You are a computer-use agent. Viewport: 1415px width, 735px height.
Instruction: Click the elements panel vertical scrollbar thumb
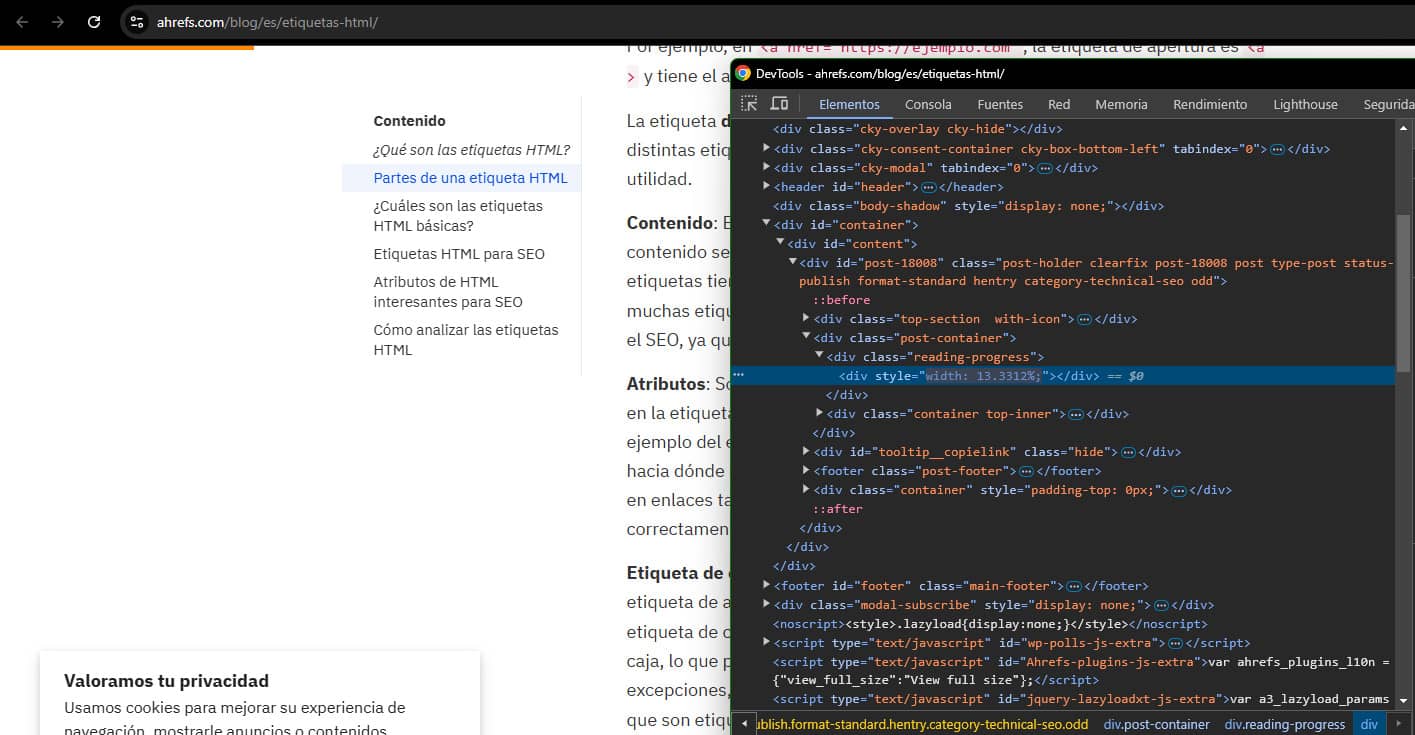[1405, 292]
